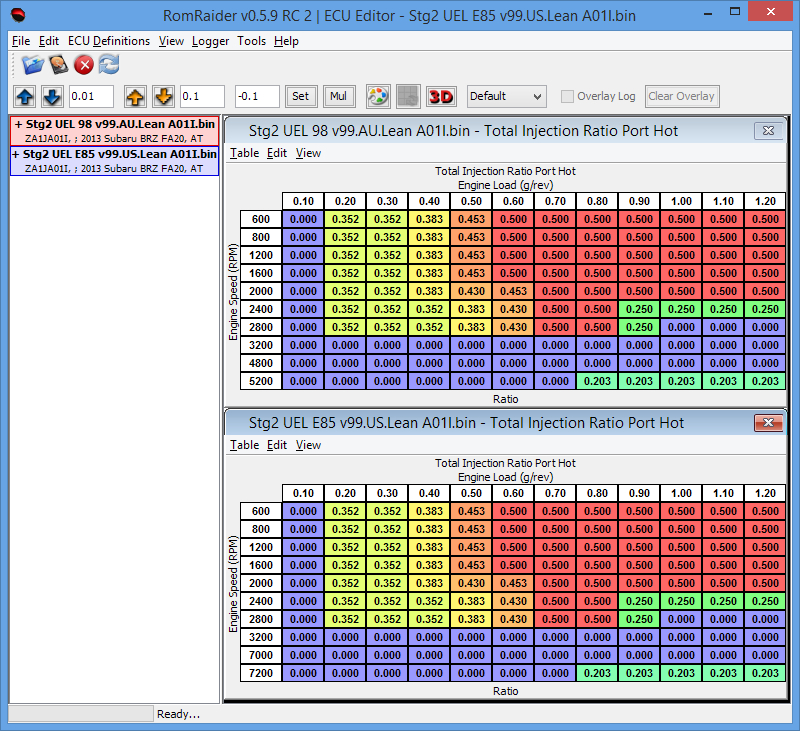
Task: Expand the Stg2 UEL 98 ROM tree node
Action: (18, 124)
